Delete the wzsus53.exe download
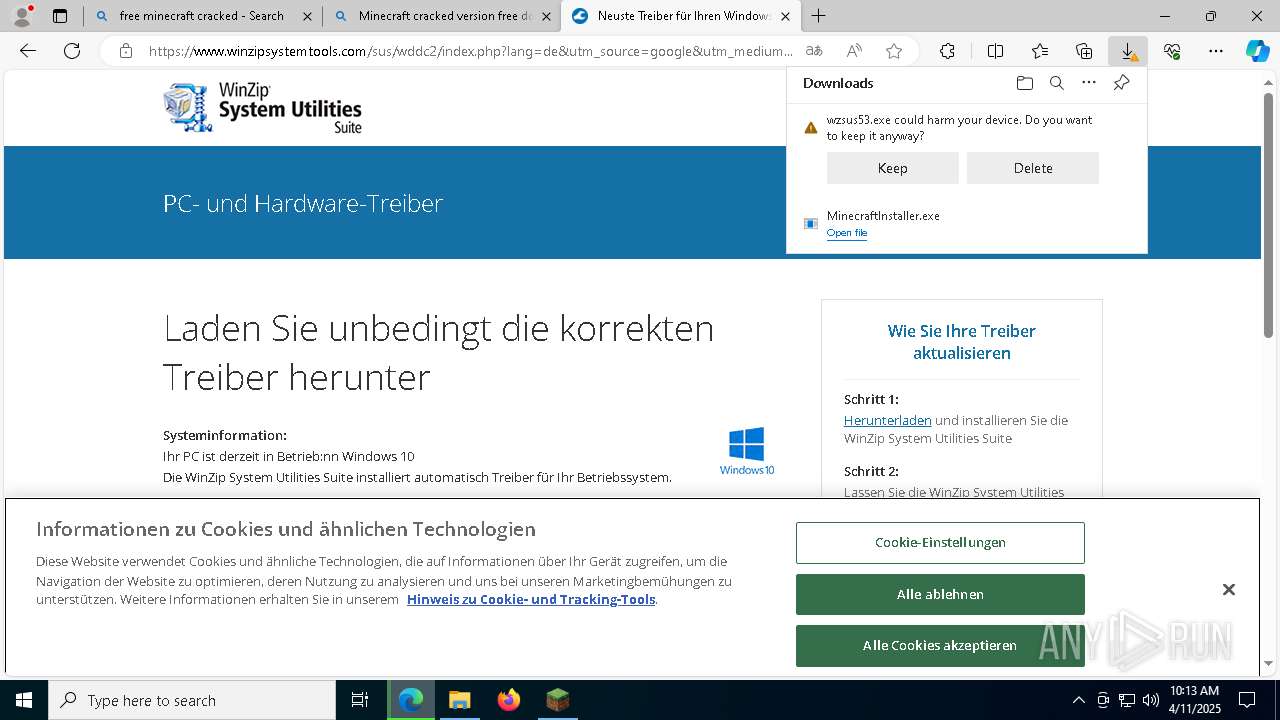 [1032, 168]
